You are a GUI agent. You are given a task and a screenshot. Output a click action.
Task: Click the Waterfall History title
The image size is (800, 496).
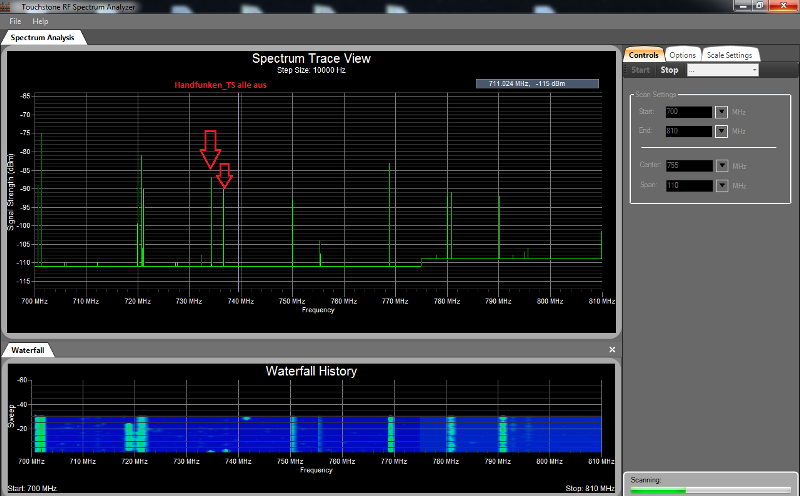coord(311,371)
